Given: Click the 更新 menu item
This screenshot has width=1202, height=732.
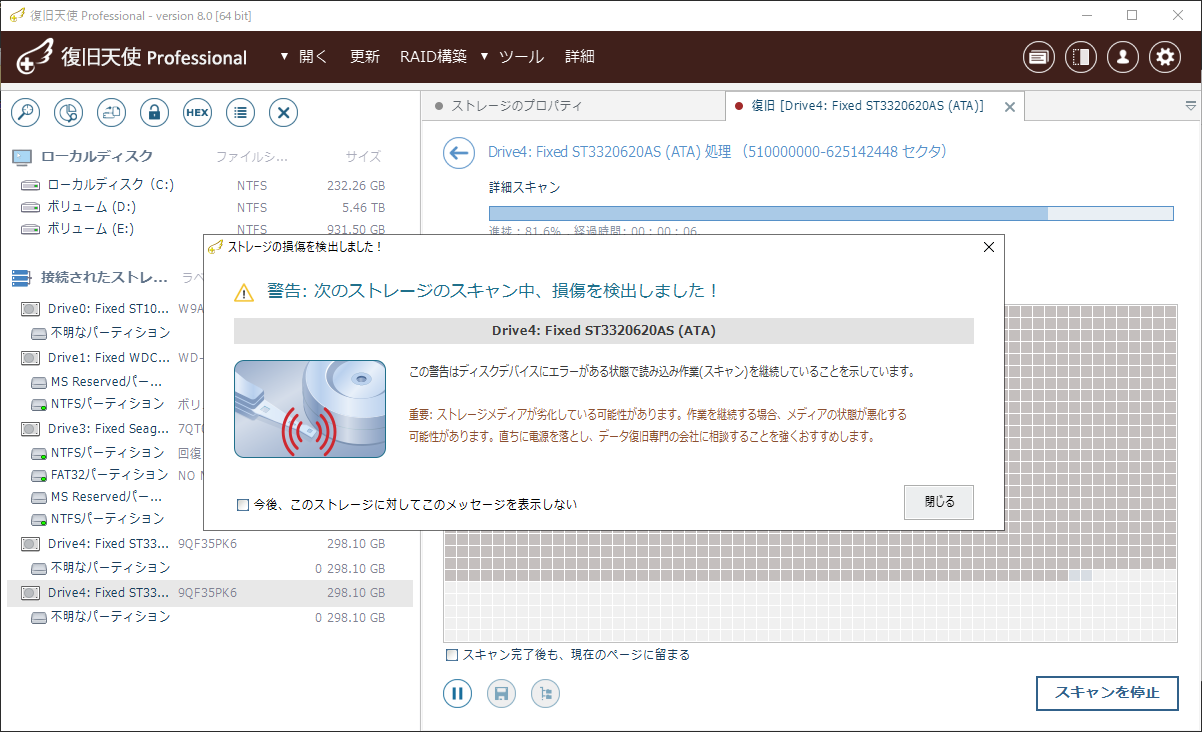Looking at the screenshot, I should tap(365, 57).
